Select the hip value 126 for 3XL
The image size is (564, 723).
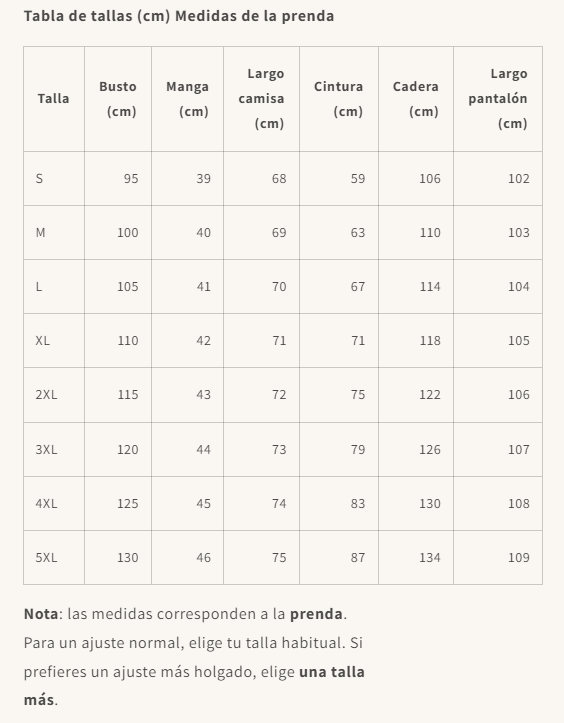pyautogui.click(x=430, y=450)
